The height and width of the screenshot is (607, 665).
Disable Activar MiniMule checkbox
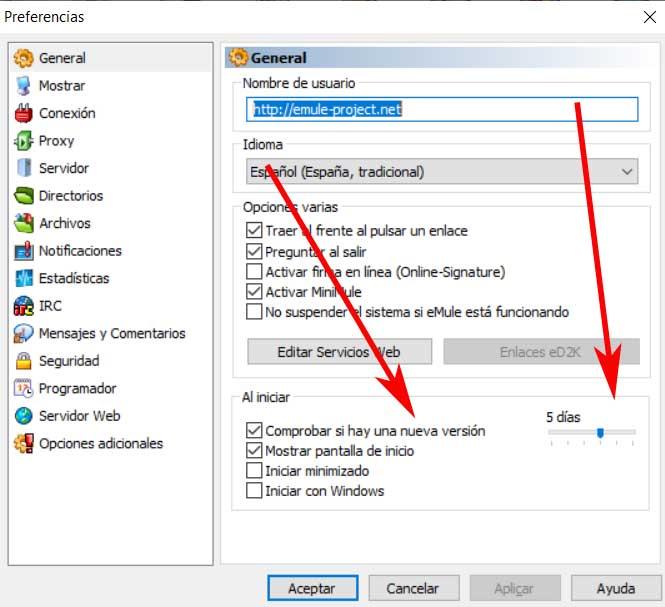(254, 291)
